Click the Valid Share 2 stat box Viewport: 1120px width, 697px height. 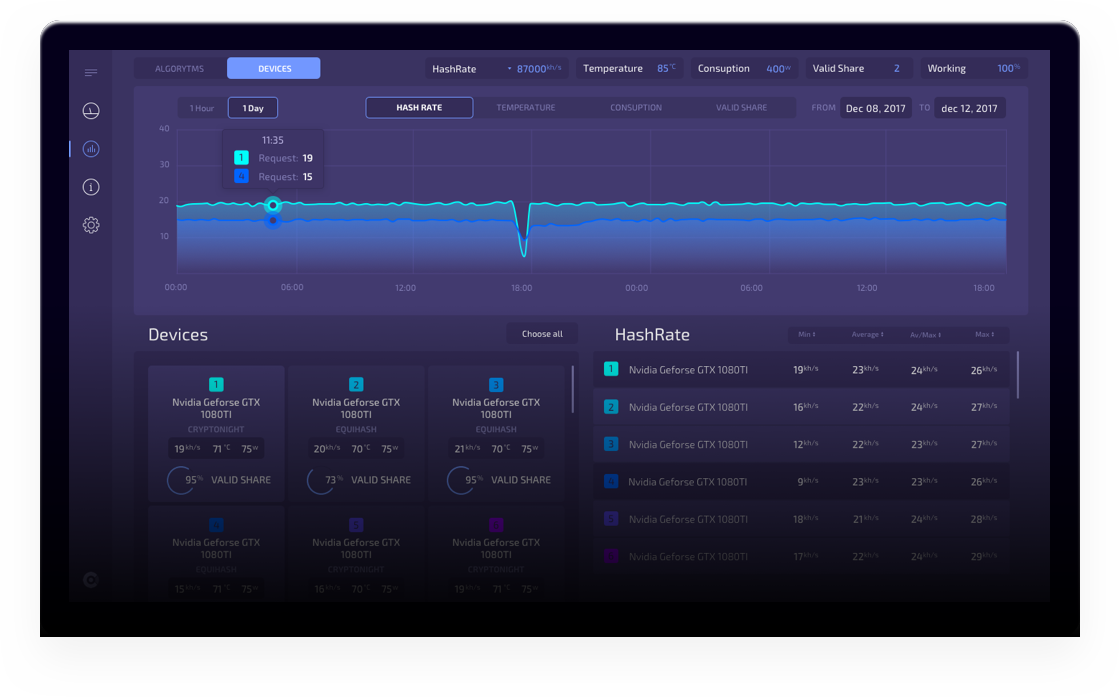click(x=859, y=69)
